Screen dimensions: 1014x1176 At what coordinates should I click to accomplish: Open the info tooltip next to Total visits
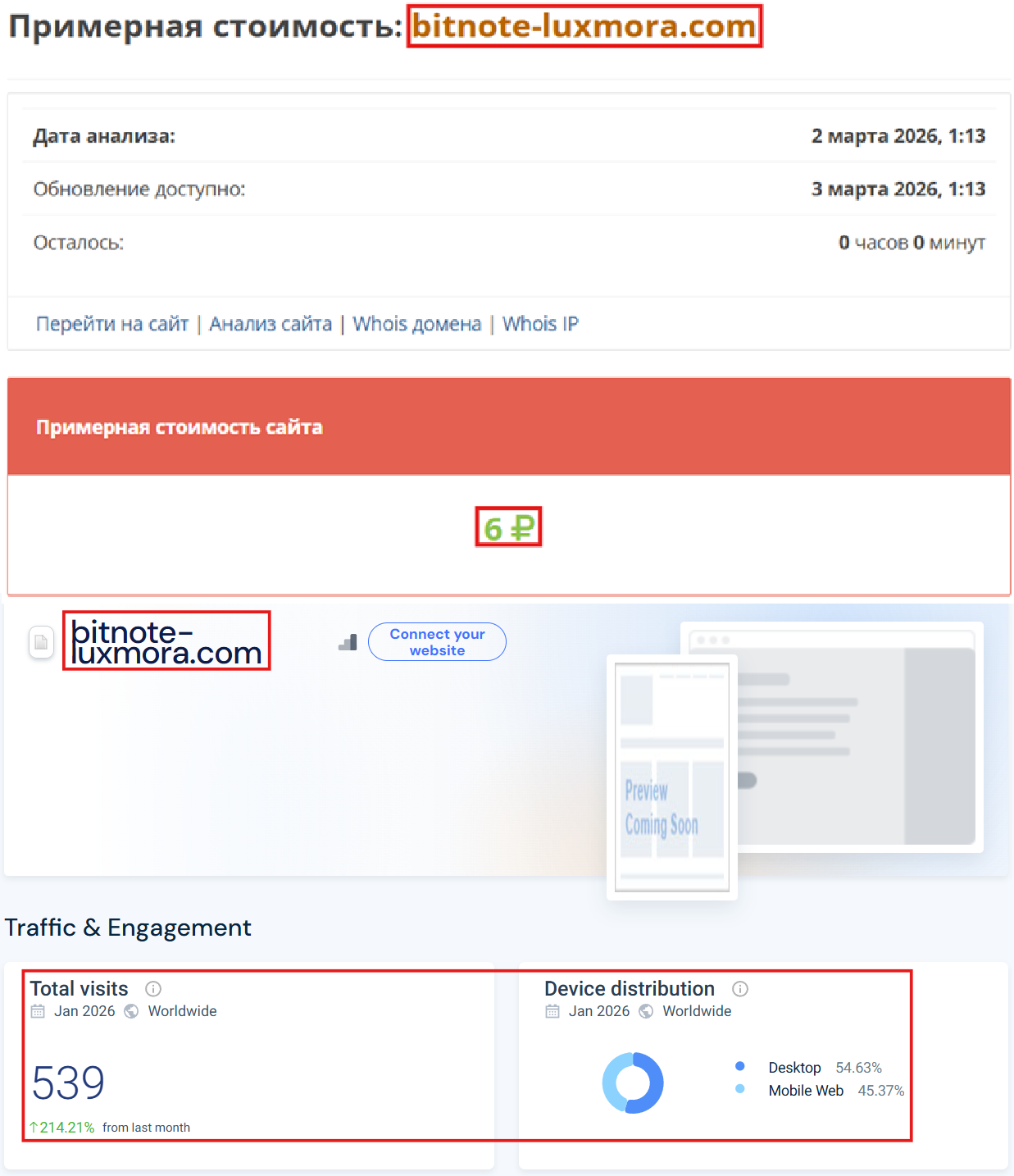[x=153, y=989]
